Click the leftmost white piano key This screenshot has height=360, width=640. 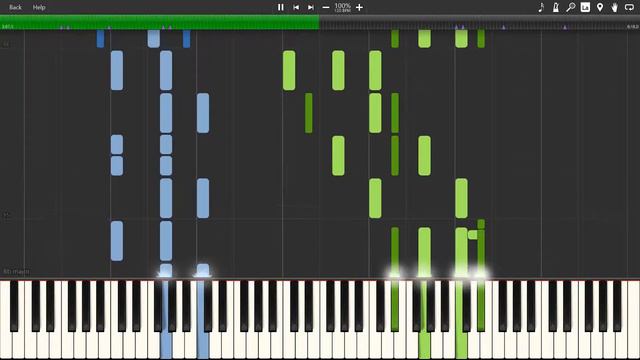6,320
